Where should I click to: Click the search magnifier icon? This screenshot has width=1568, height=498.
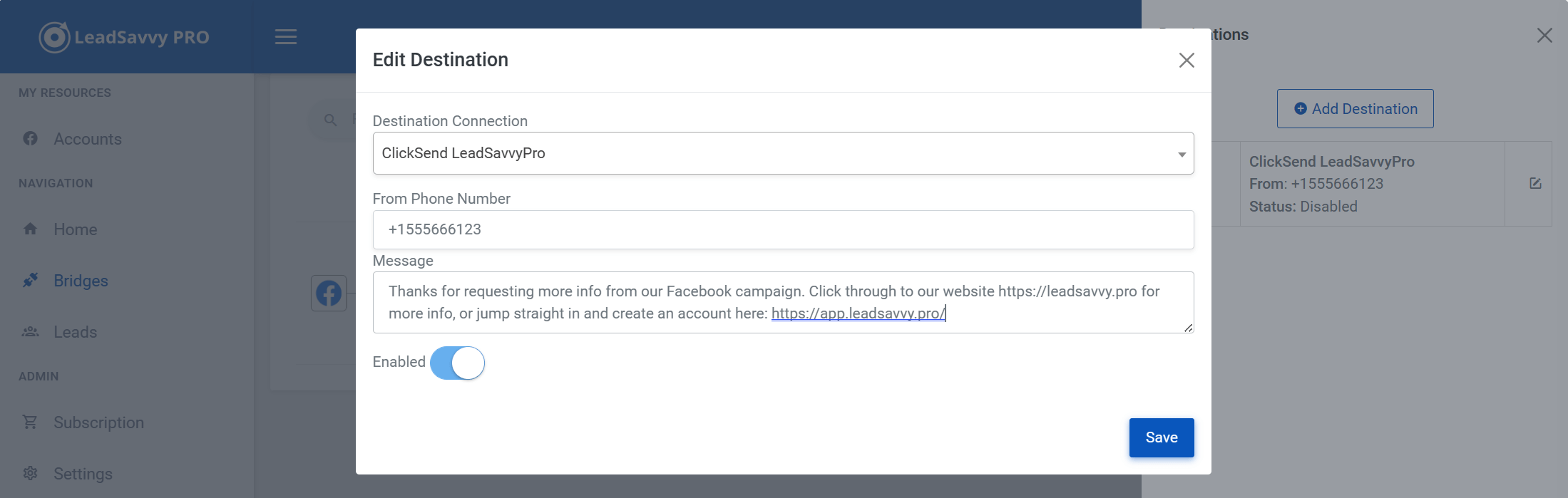click(330, 120)
